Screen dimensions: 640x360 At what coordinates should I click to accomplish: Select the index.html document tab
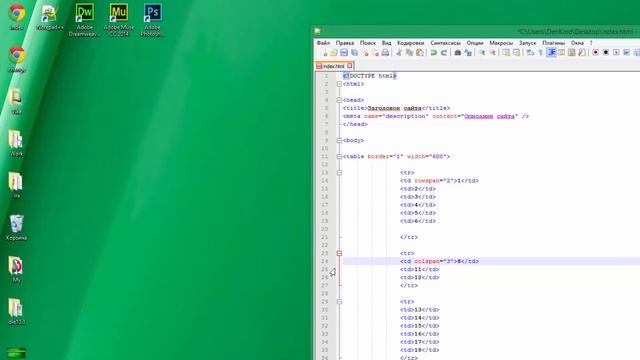(334, 66)
